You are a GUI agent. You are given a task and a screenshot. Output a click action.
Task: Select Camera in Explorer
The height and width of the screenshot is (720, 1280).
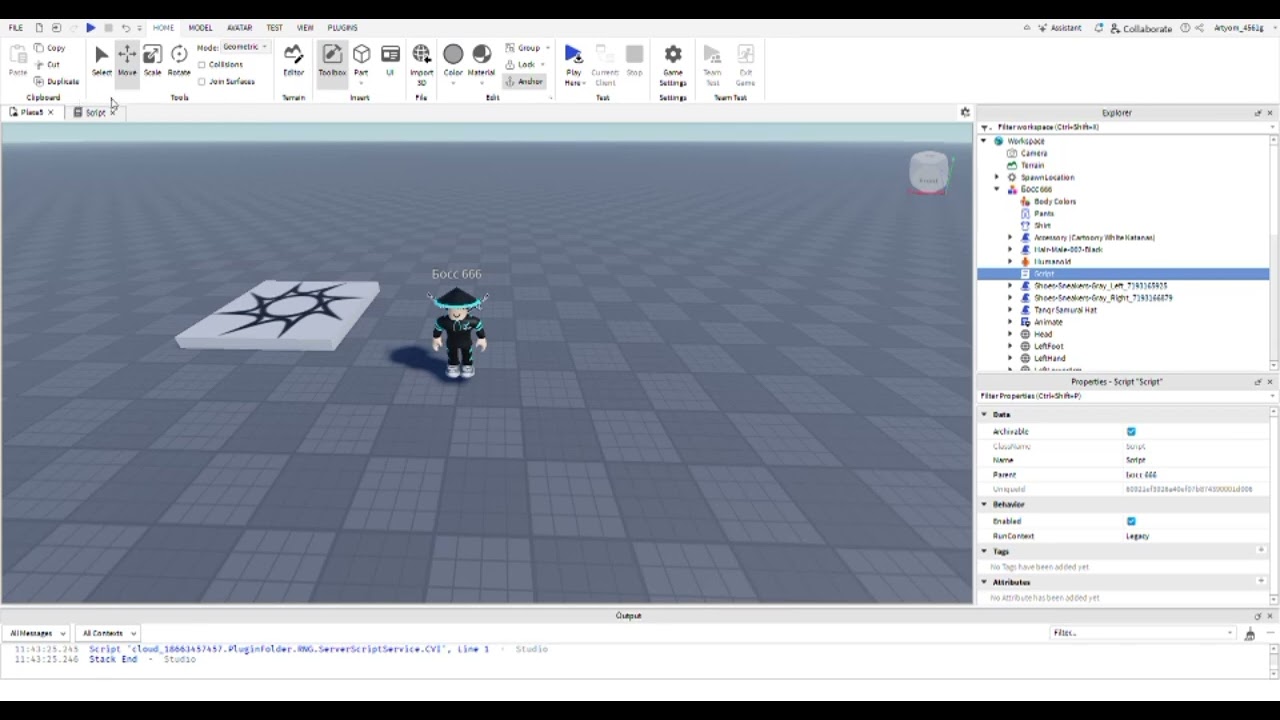point(1034,153)
